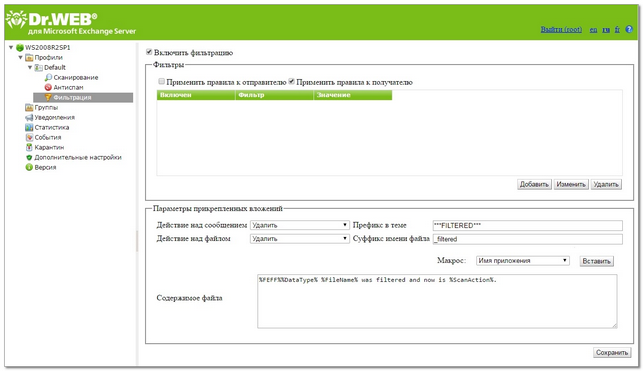Viewport: 643px width, 371px height.
Task: Enable Применить правила к отправителю
Action: pyautogui.click(x=162, y=82)
